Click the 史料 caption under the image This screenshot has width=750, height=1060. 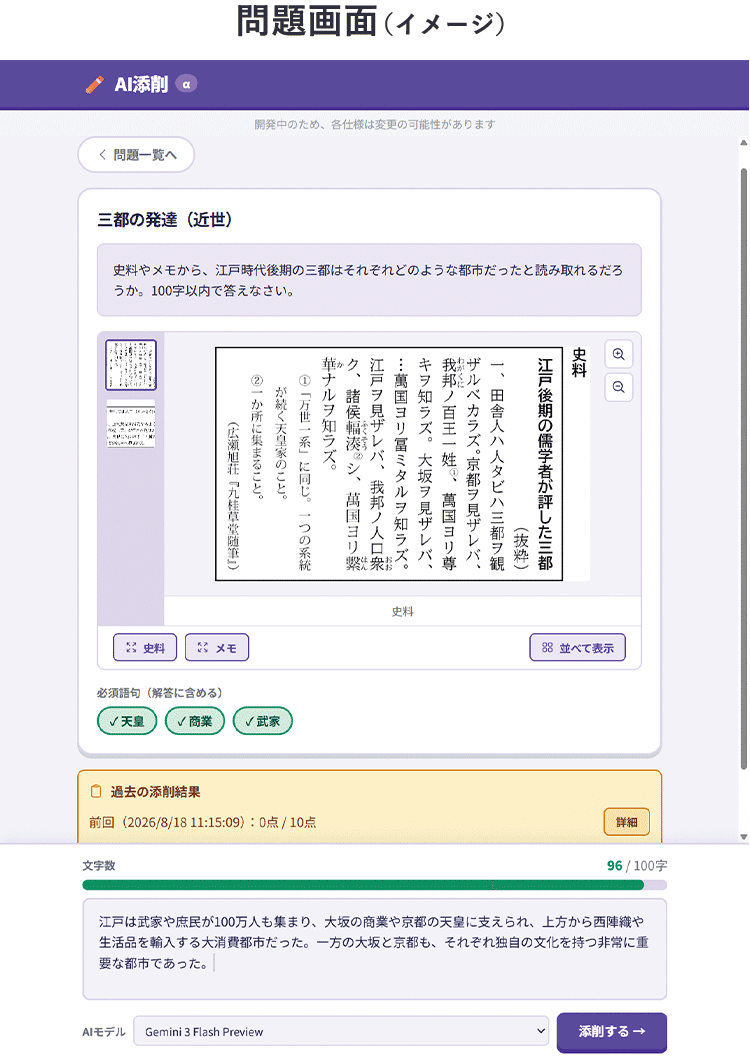pos(402,611)
